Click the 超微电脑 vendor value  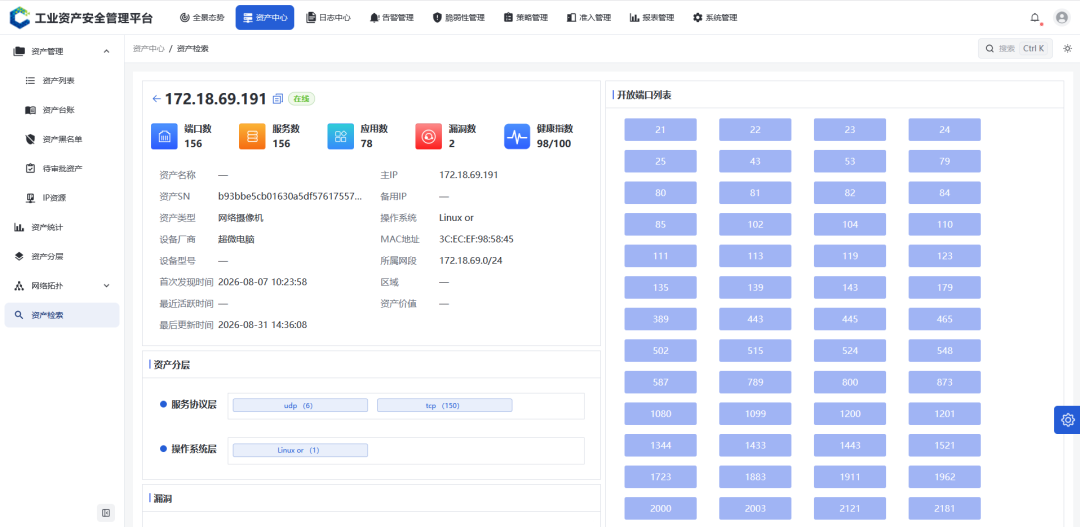tap(236, 239)
